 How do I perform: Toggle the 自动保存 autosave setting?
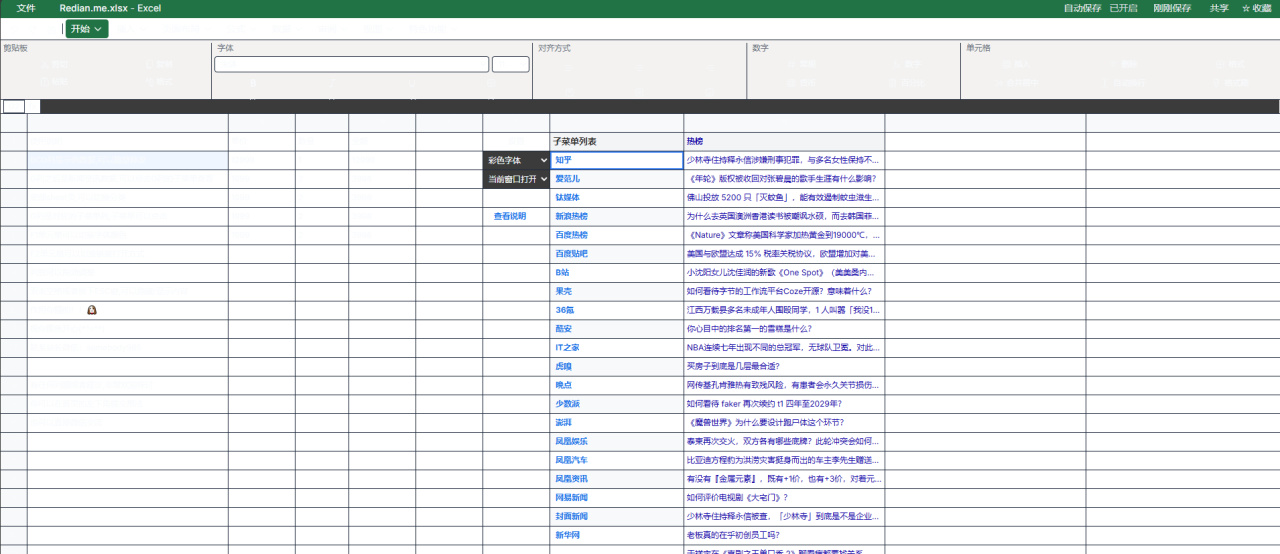pyautogui.click(x=1083, y=8)
